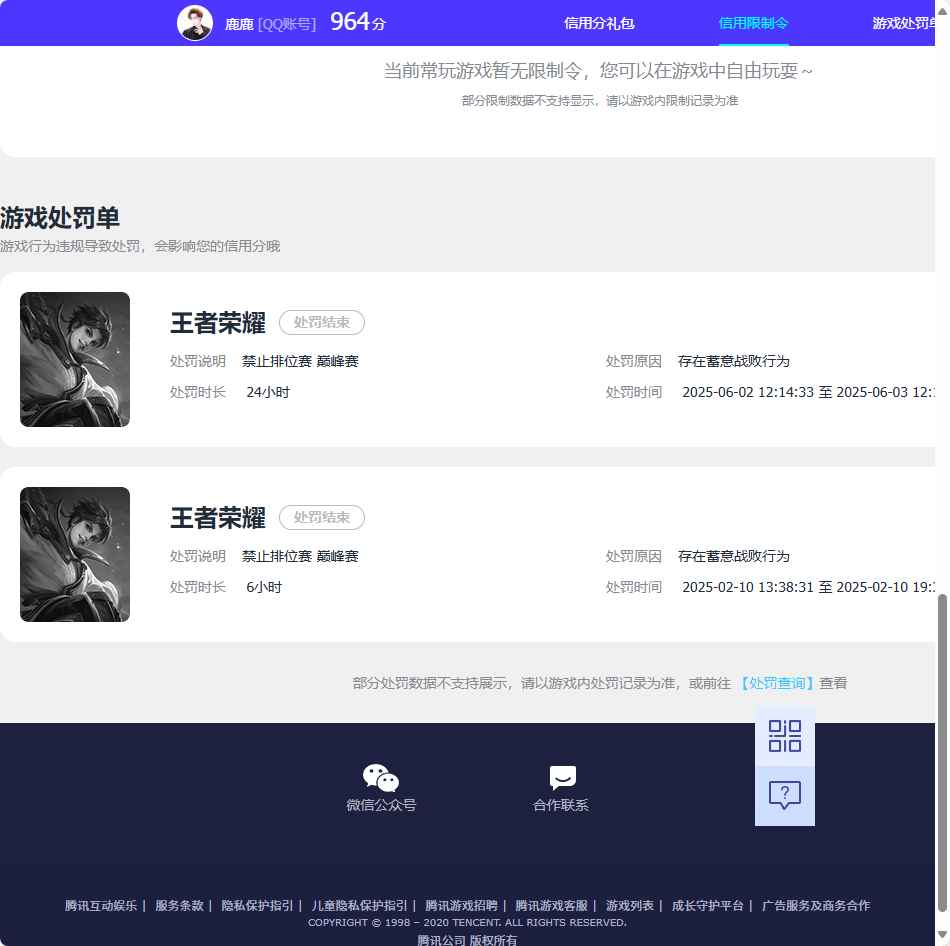950x946 pixels.
Task: Open hero thumbnail of the 24小时 punishment
Action: coord(75,359)
